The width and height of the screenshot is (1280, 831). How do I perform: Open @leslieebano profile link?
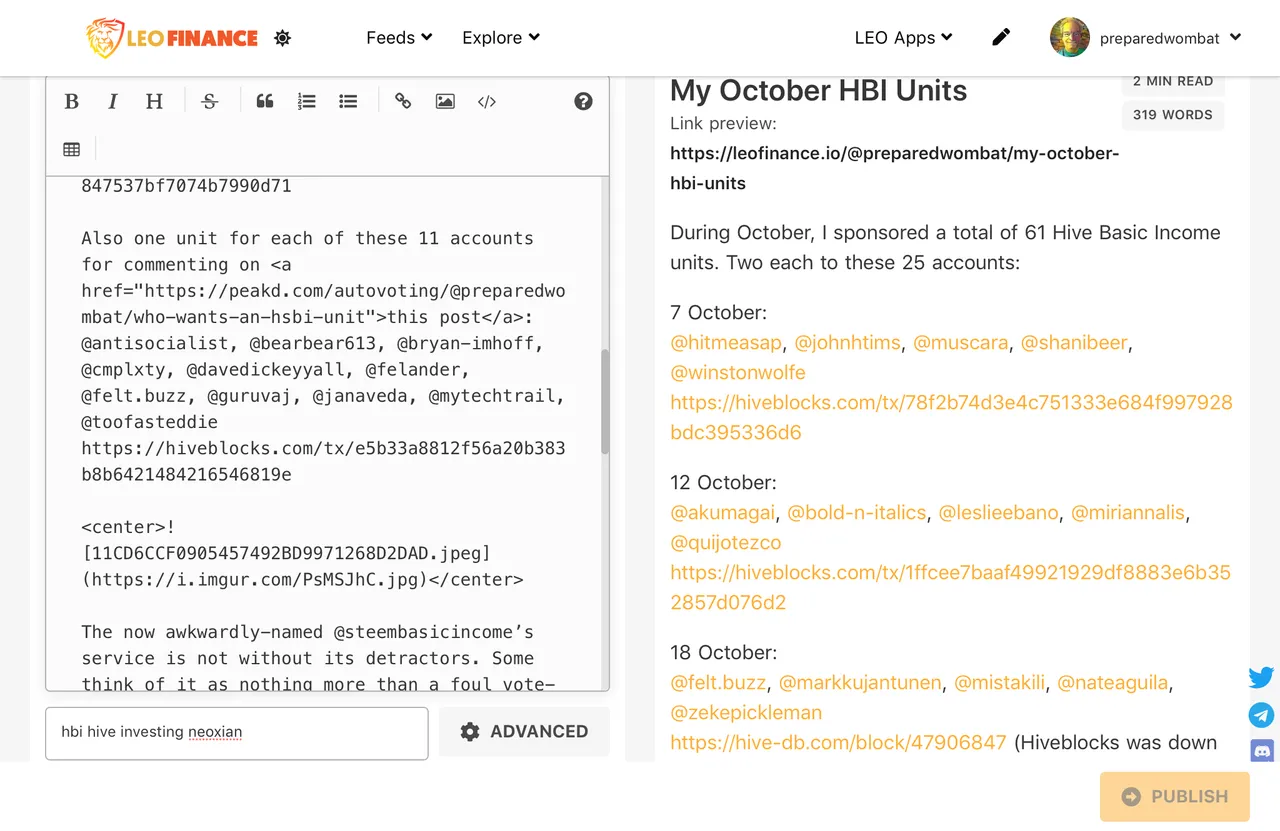(998, 512)
